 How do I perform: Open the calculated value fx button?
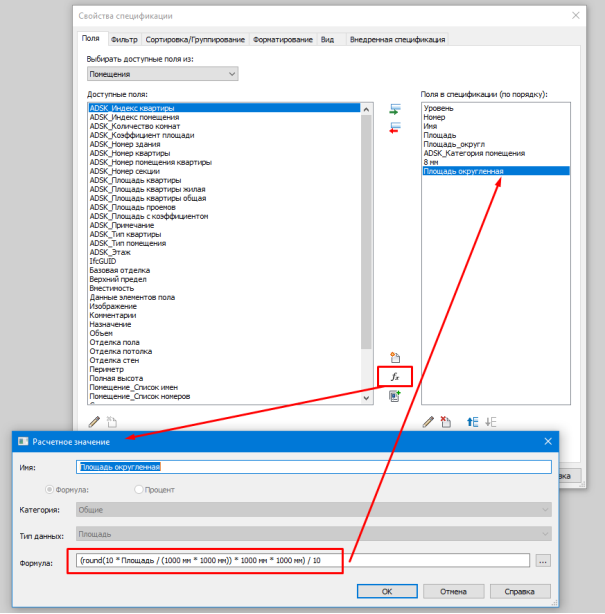pos(395,377)
